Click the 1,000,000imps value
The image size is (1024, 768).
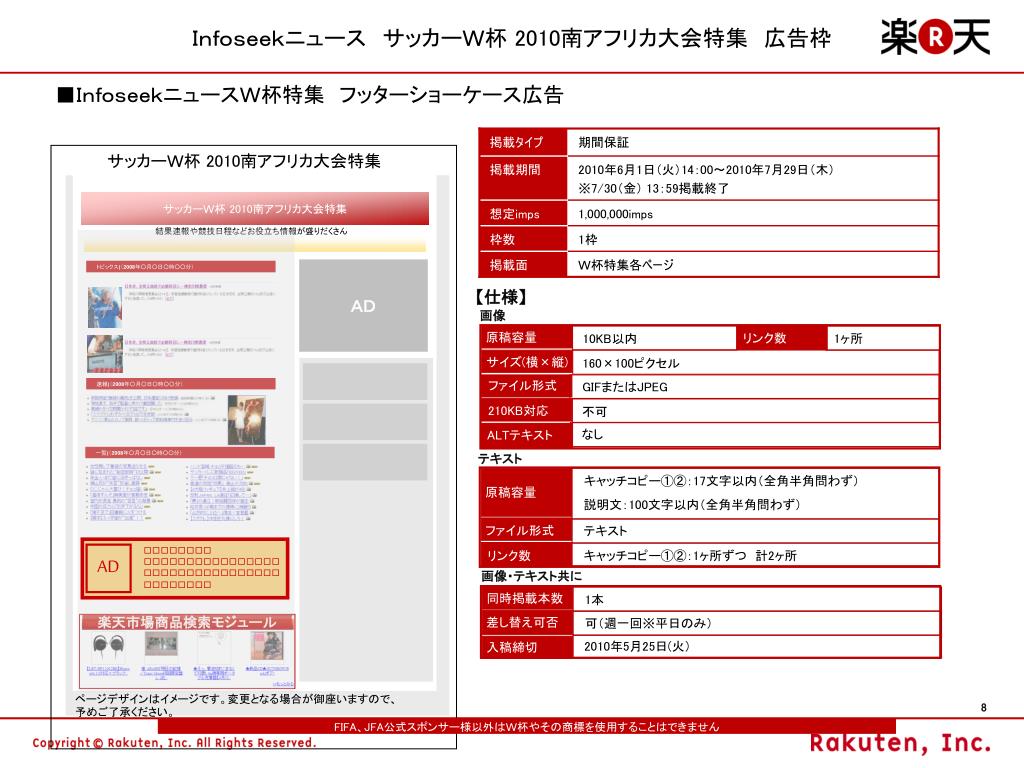pyautogui.click(x=615, y=214)
